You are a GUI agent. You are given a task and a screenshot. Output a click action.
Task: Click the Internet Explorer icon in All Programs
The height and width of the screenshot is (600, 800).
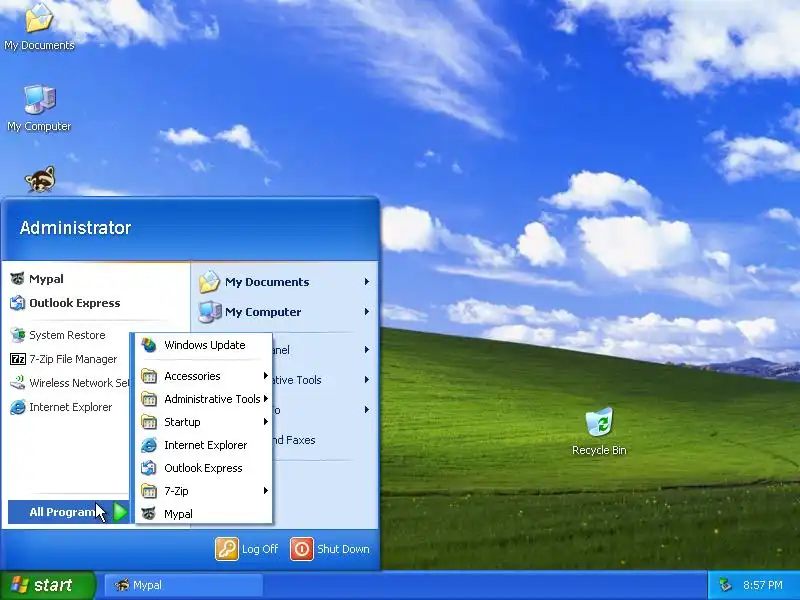coord(148,445)
